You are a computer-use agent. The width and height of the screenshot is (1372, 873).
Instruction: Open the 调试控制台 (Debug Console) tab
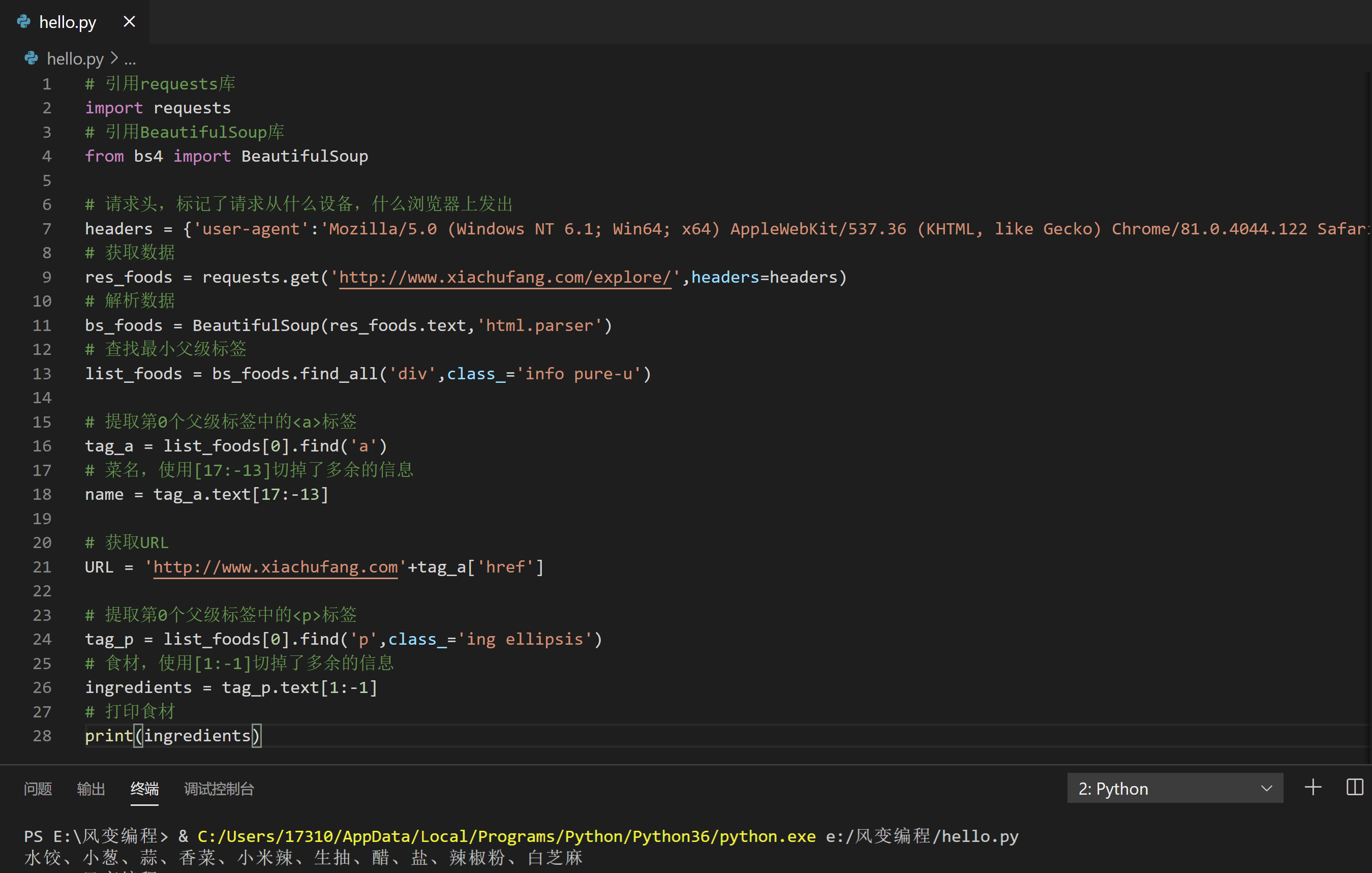pyautogui.click(x=219, y=789)
